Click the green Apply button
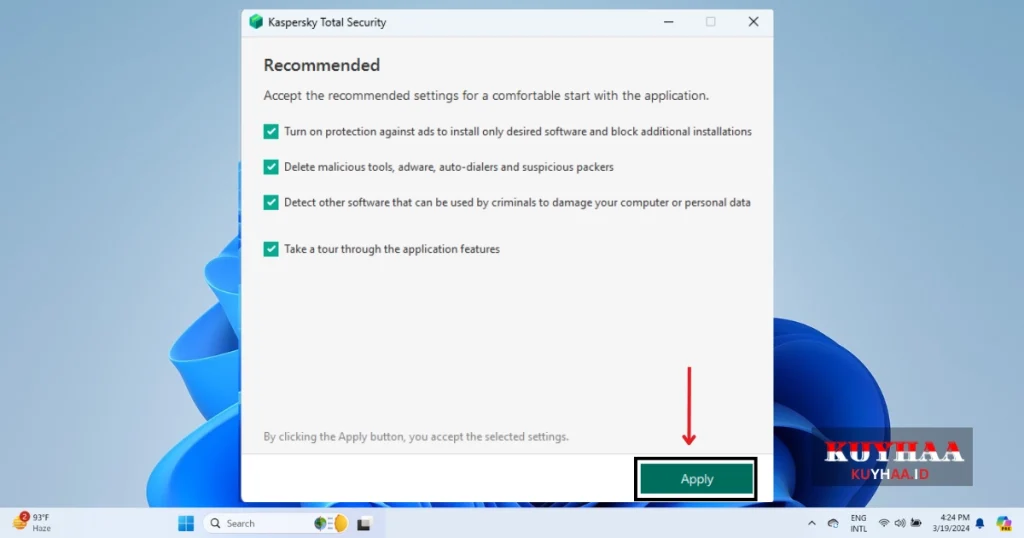This screenshot has width=1024, height=538. point(696,479)
